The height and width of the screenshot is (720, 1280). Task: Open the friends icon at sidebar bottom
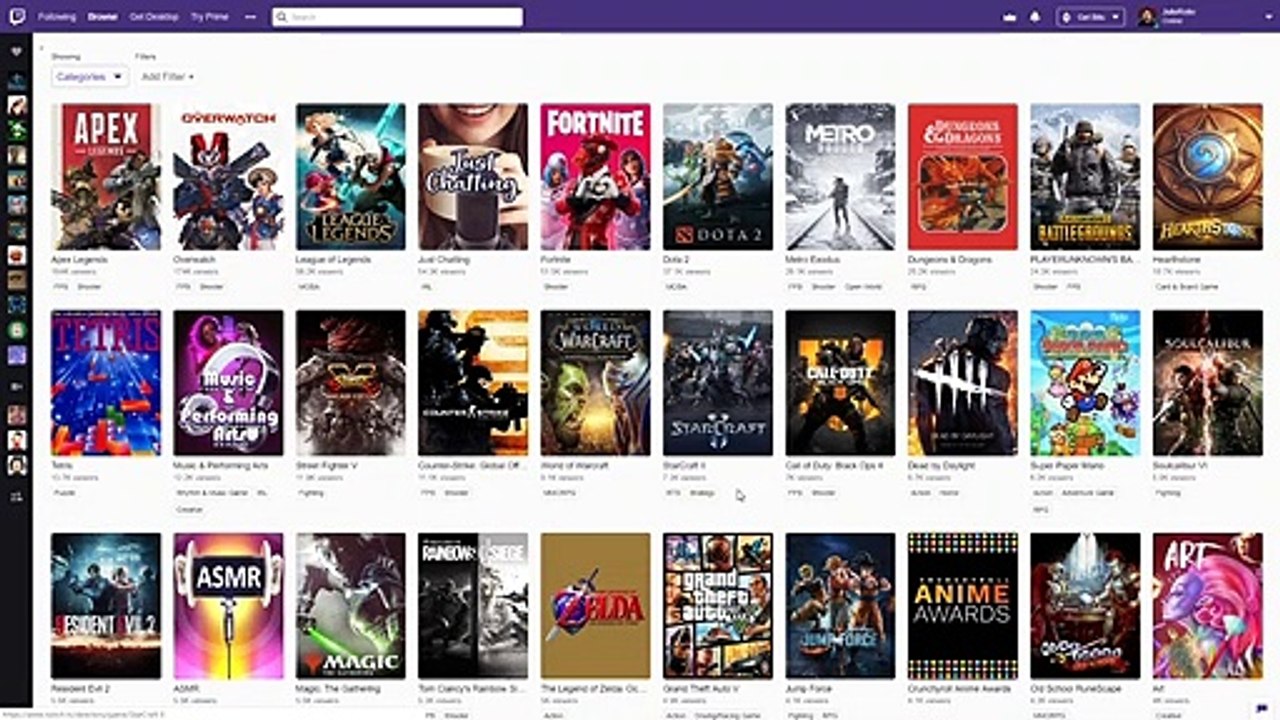(x=17, y=496)
